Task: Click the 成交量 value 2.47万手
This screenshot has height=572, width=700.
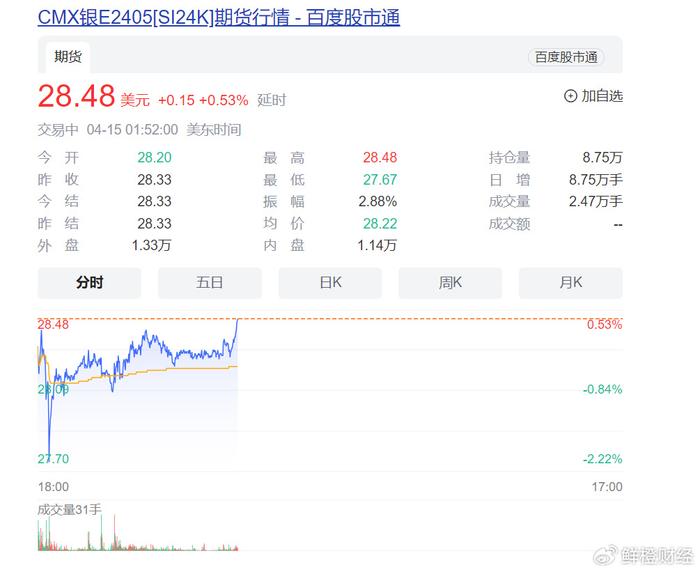Action: tap(596, 201)
